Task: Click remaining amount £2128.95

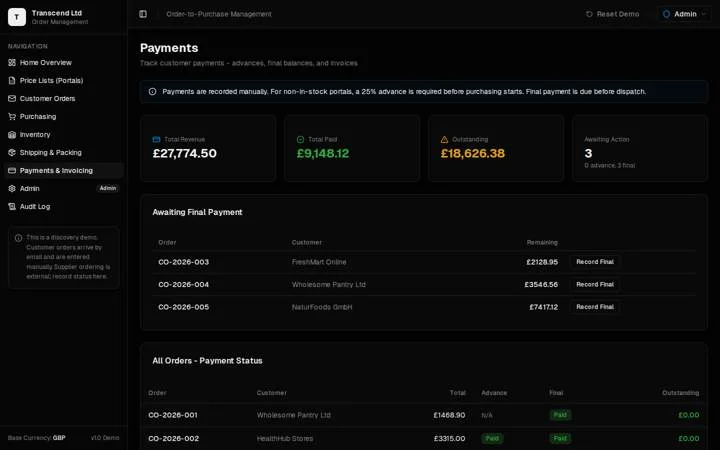Action: 542,262
